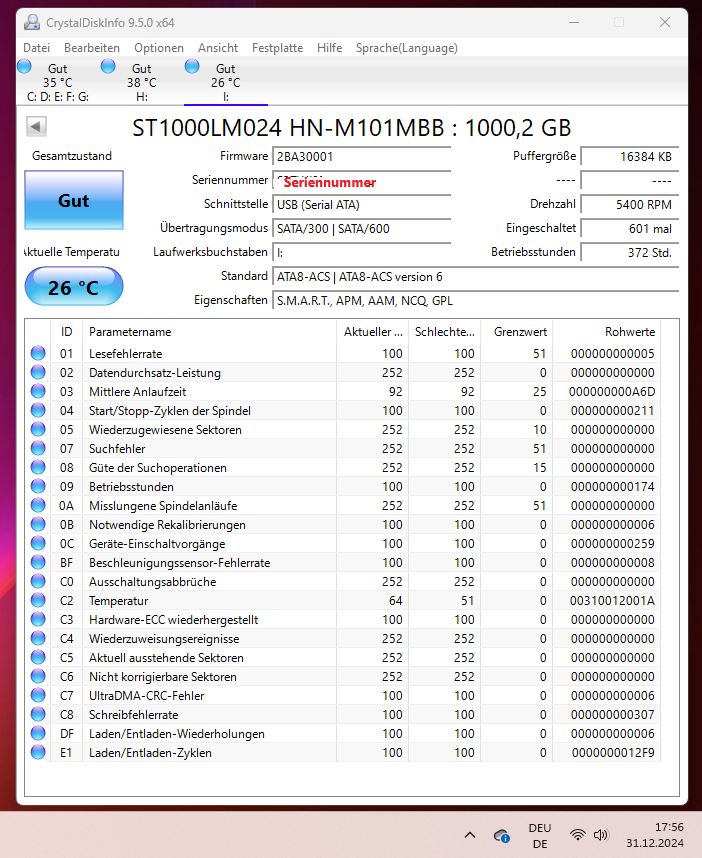The width and height of the screenshot is (702, 858).
Task: Open the volume speaker tray icon
Action: pyautogui.click(x=600, y=834)
